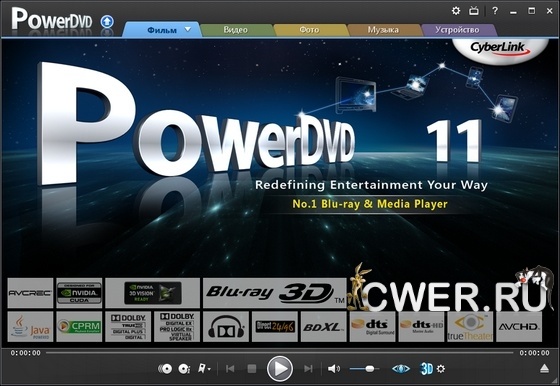This screenshot has height=386, width=560.
Task: Switch to the Видео tab
Action: click(x=235, y=30)
